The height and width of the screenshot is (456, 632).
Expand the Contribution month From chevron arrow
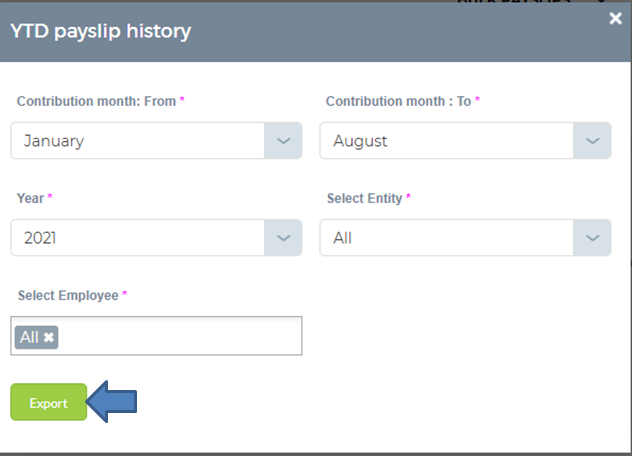coord(283,141)
